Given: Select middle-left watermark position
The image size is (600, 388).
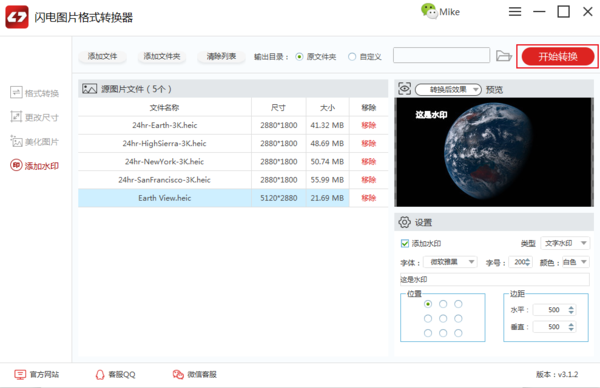Looking at the screenshot, I should tap(428, 318).
